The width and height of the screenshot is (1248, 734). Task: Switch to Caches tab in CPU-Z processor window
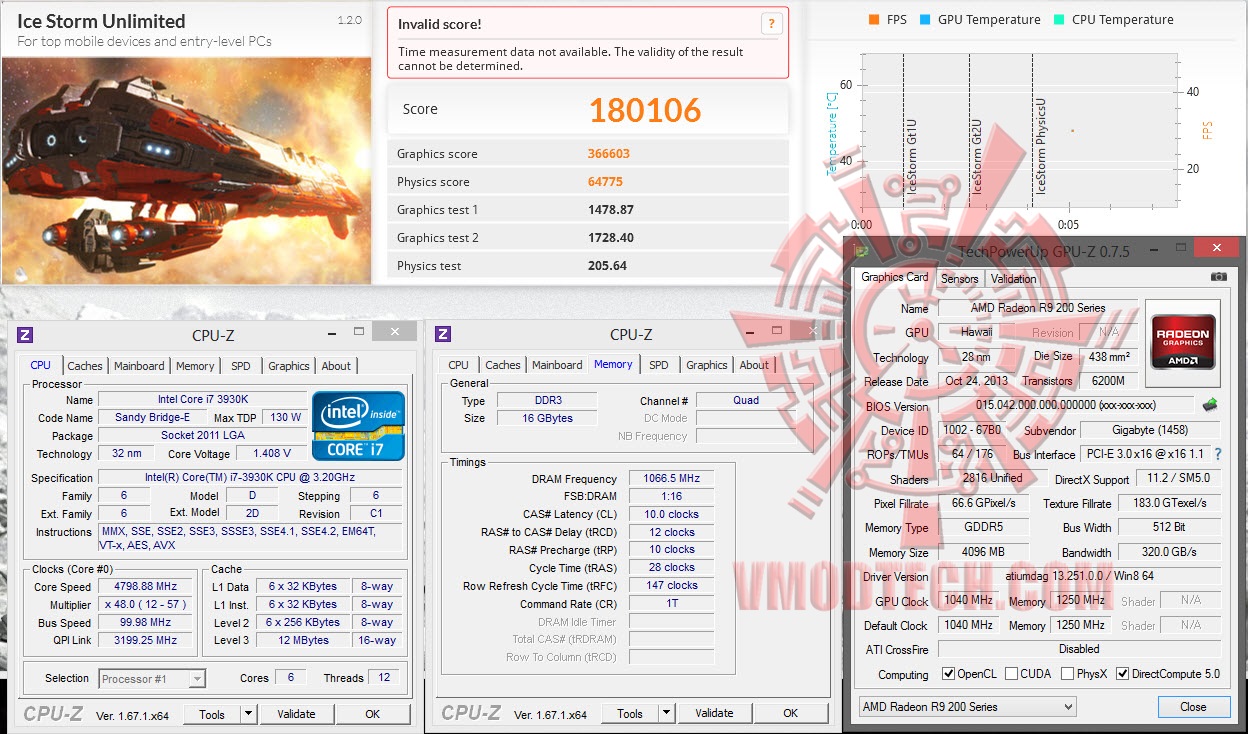[x=85, y=366]
